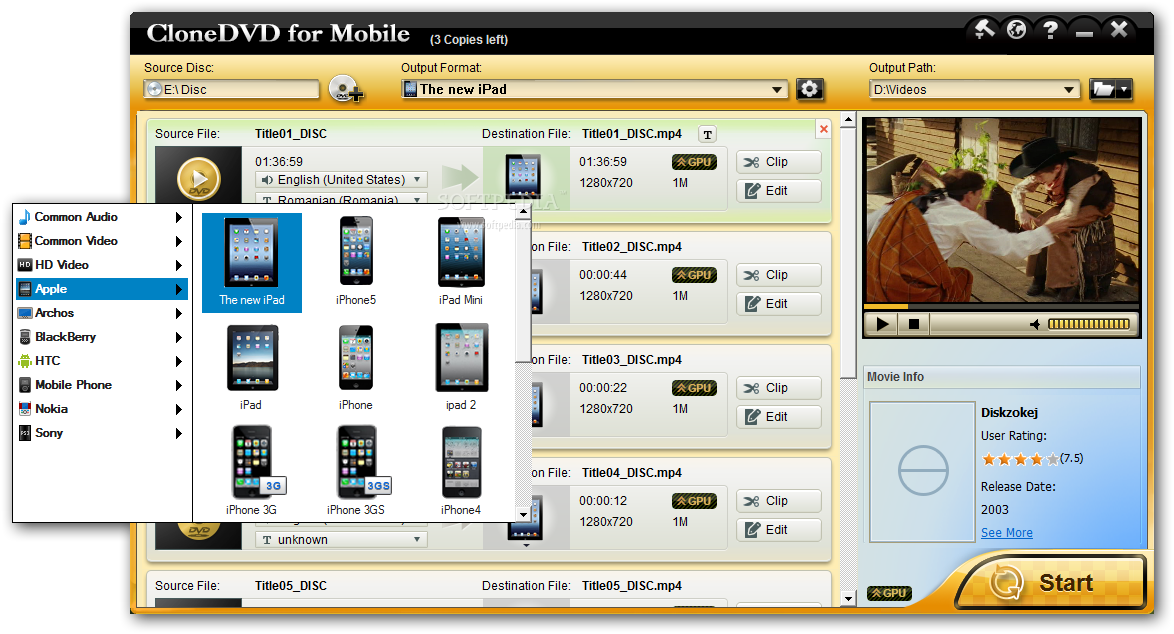Clip the Title02_DISC.mp4 video
Image resolution: width=1174 pixels, height=634 pixels.
tap(779, 275)
